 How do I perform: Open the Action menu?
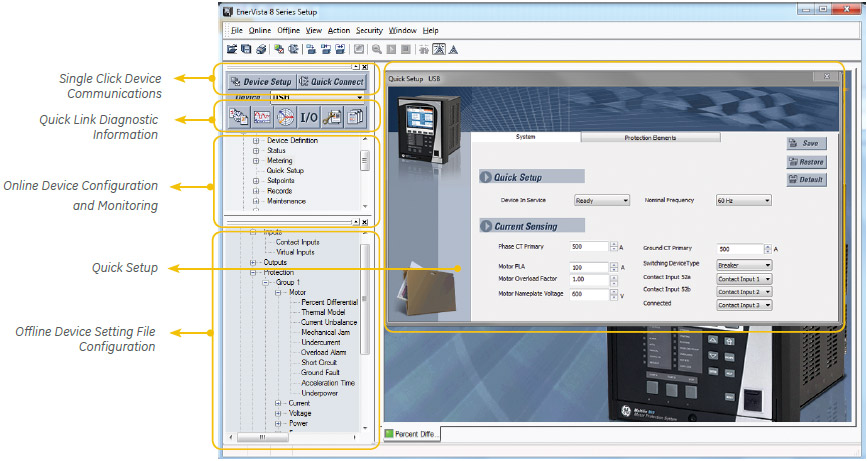point(338,30)
